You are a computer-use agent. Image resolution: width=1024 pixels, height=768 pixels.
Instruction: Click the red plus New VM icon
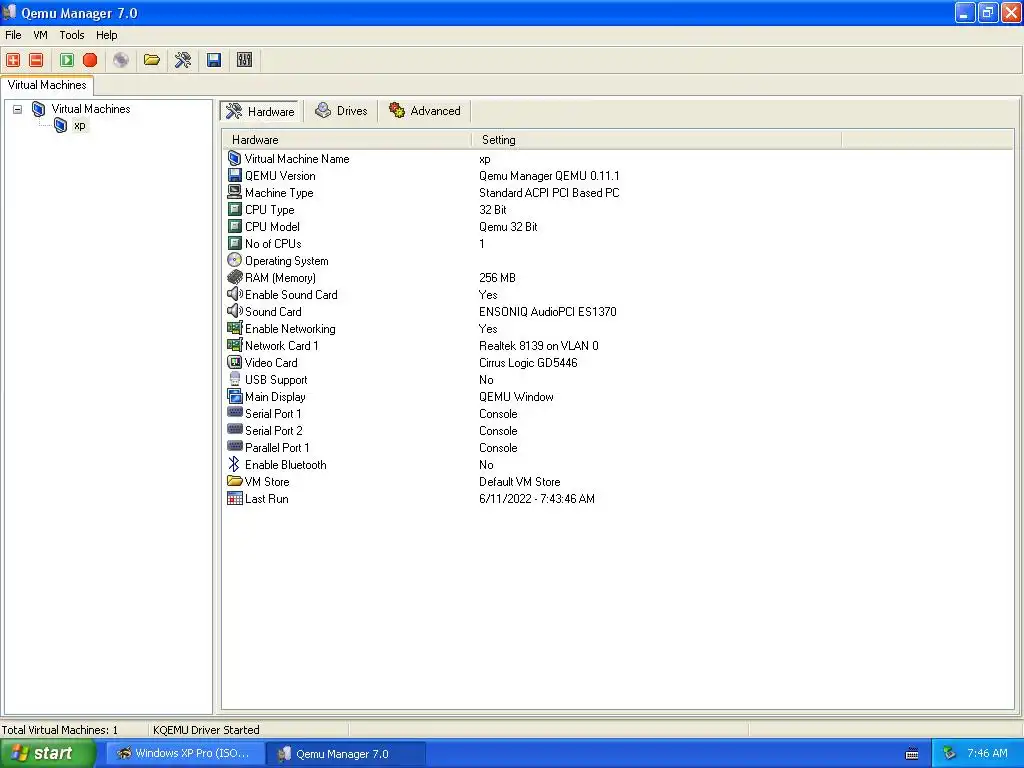(x=13, y=60)
